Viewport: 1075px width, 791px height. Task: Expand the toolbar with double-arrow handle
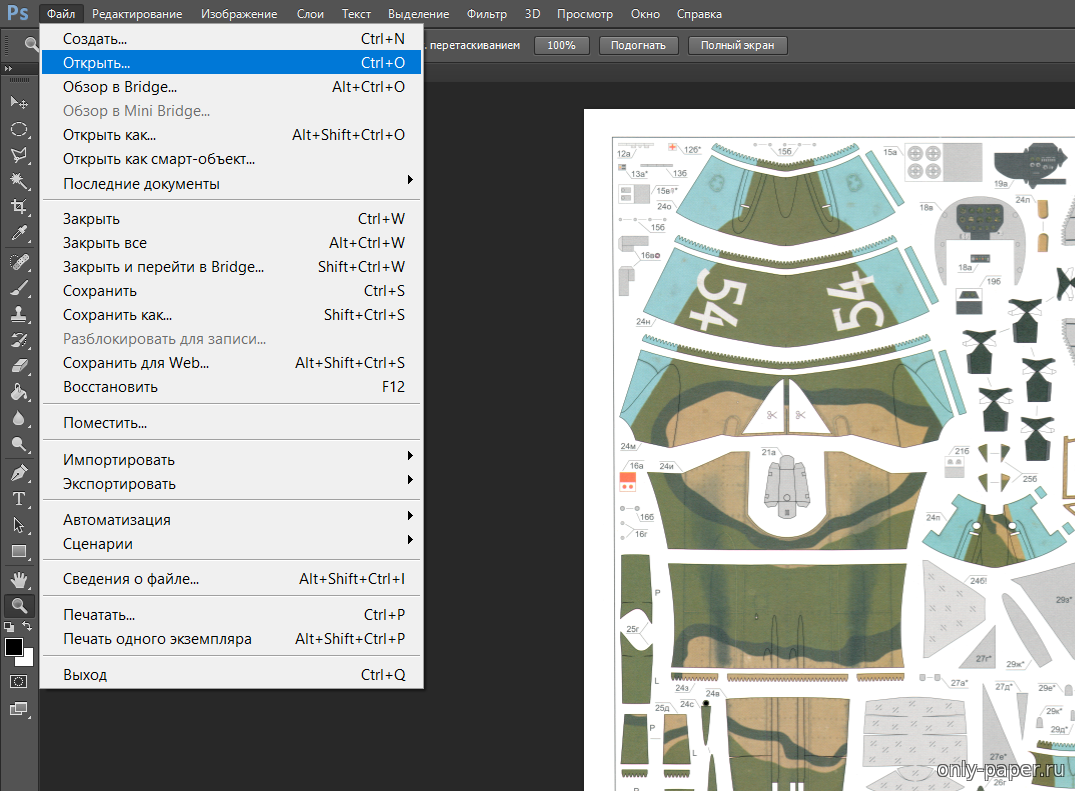click(x=10, y=68)
